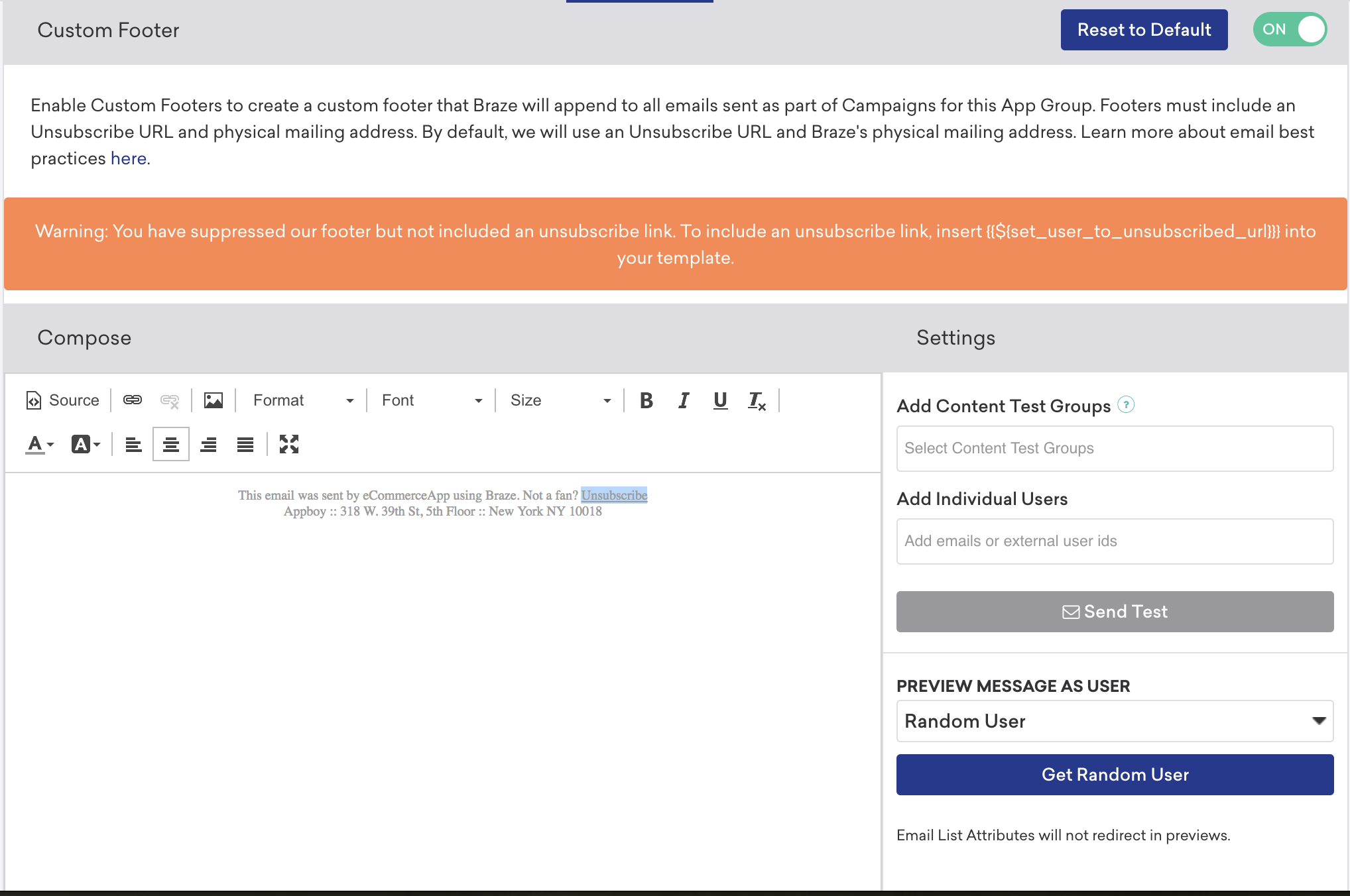1350x896 pixels.
Task: Expand the Size dropdown selector
Action: [x=607, y=401]
